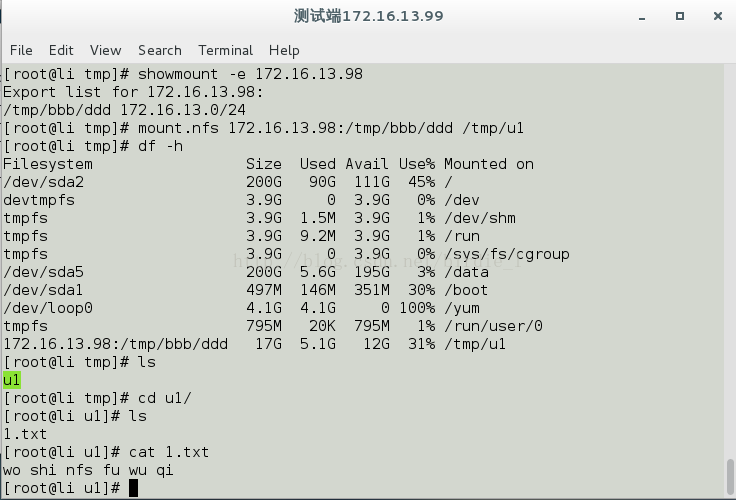This screenshot has height=500, width=736.
Task: Open the Help menu
Action: pyautogui.click(x=284, y=50)
